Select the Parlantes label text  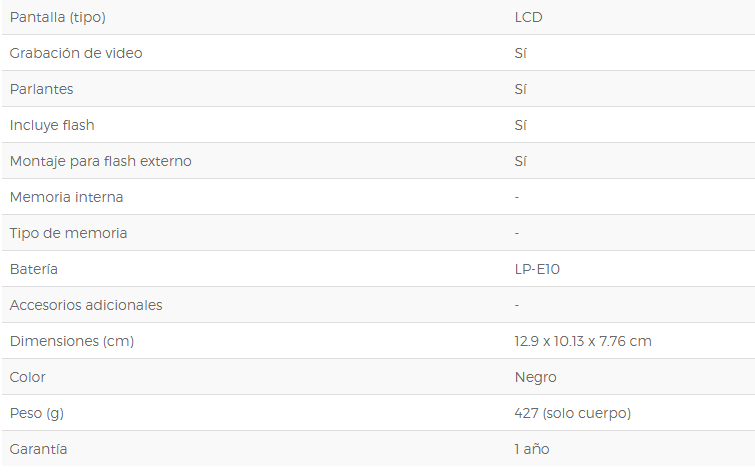click(41, 89)
